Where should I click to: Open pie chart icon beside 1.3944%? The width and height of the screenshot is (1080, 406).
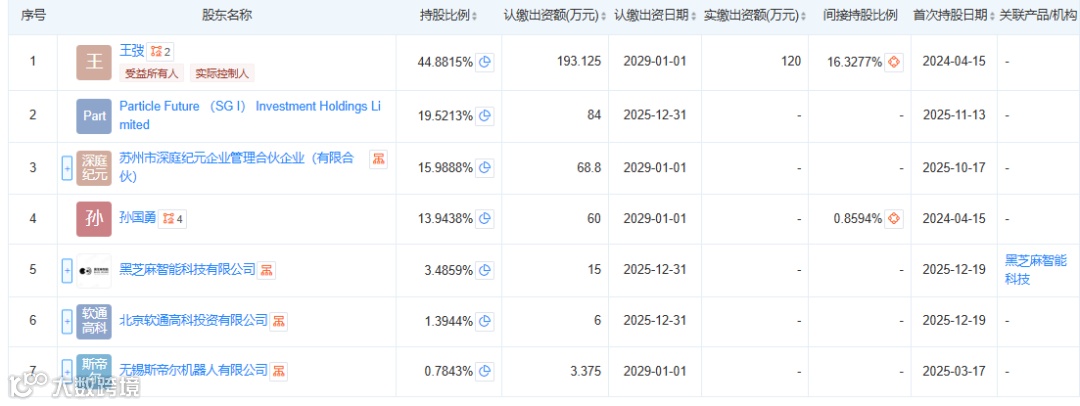tap(486, 321)
